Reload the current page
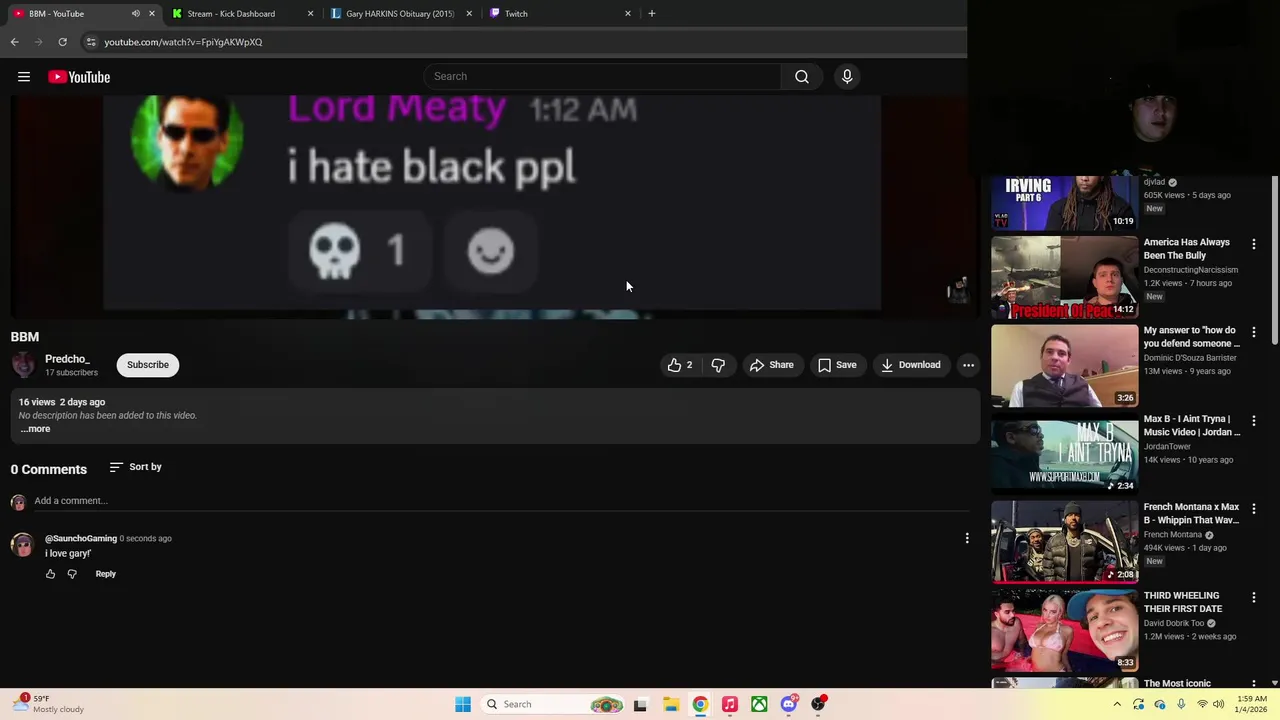The width and height of the screenshot is (1280, 720). [62, 42]
